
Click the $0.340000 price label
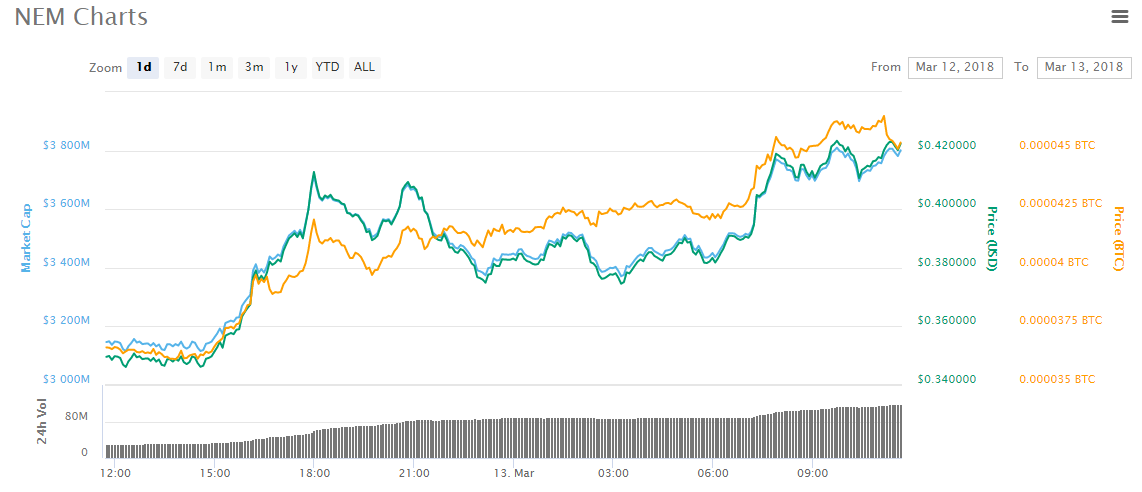(947, 379)
